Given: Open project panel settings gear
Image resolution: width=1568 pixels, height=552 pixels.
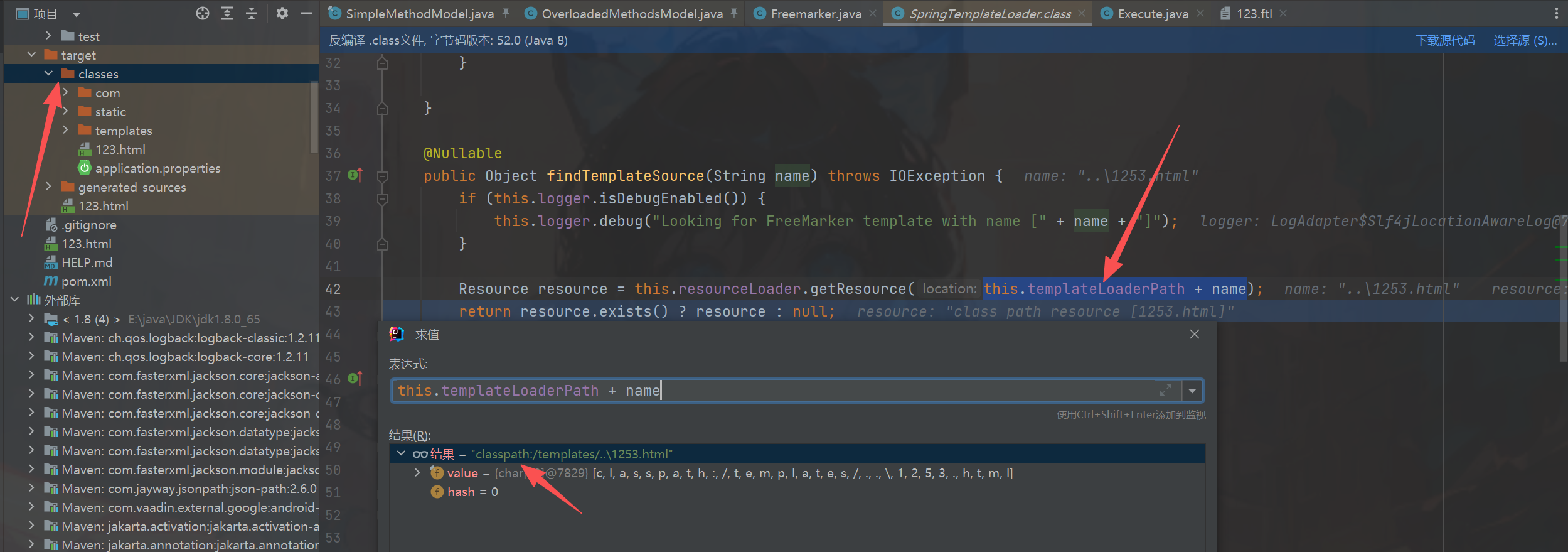Looking at the screenshot, I should 282,13.
